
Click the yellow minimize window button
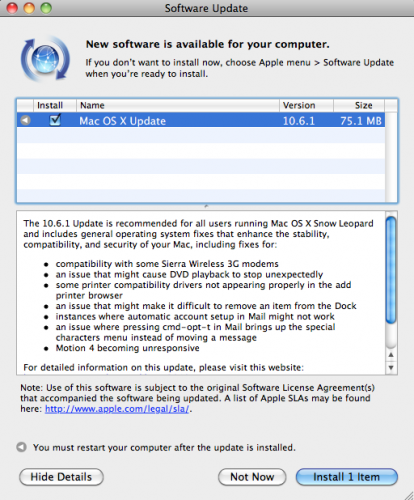tap(29, 8)
